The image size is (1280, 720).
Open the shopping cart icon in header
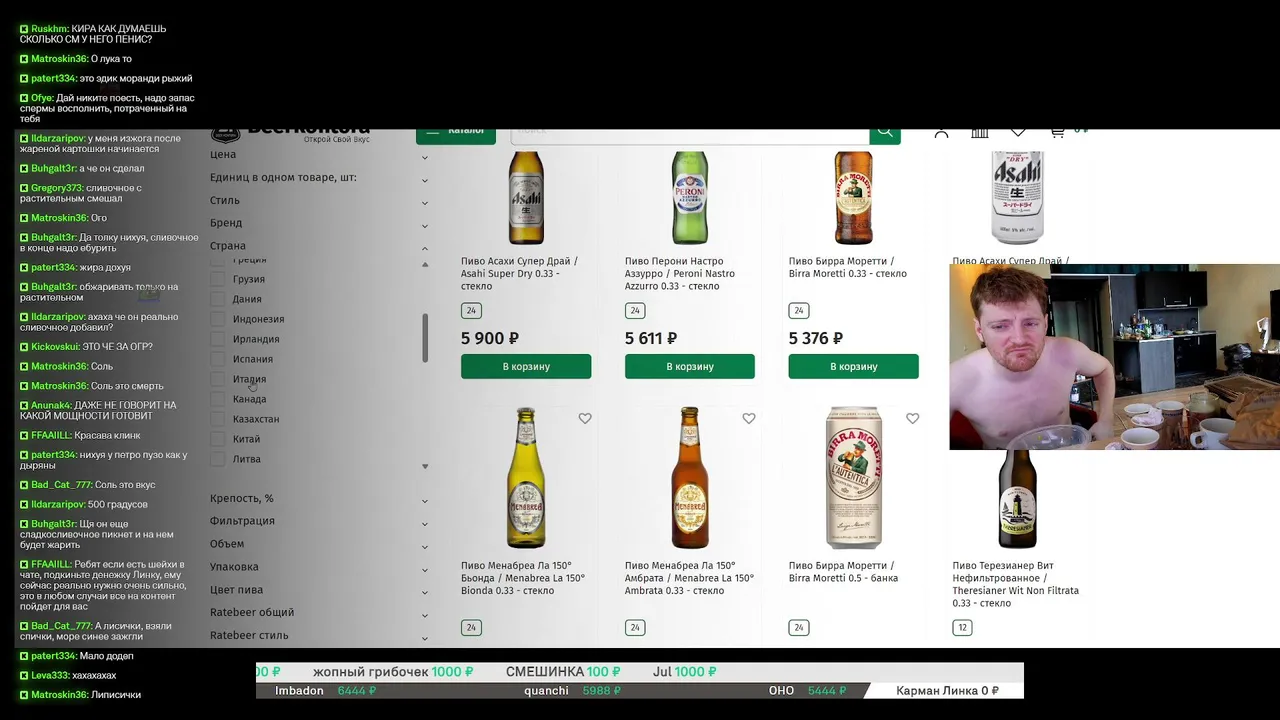(x=1057, y=133)
